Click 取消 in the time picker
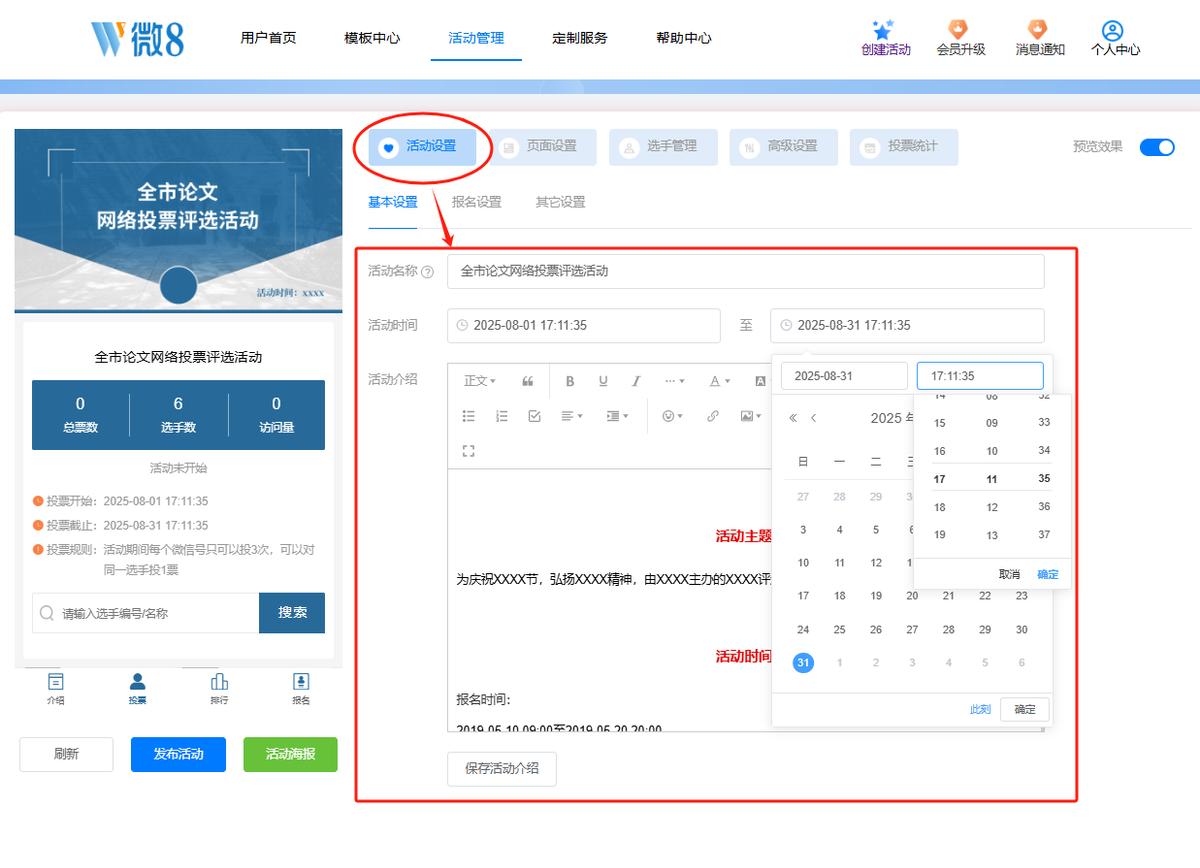The image size is (1200, 868). [x=1009, y=574]
